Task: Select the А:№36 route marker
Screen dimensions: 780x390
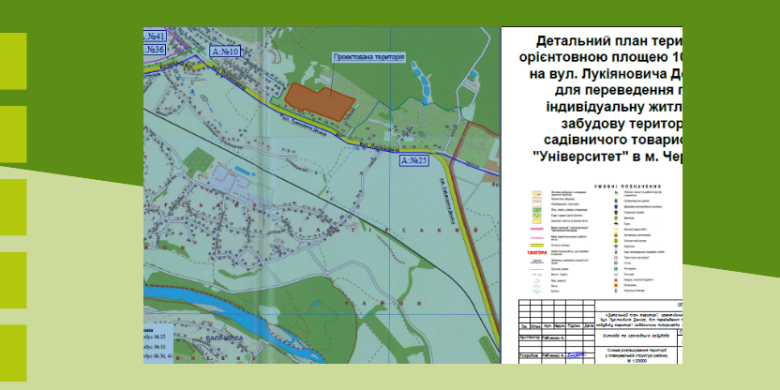Action: pos(155,50)
